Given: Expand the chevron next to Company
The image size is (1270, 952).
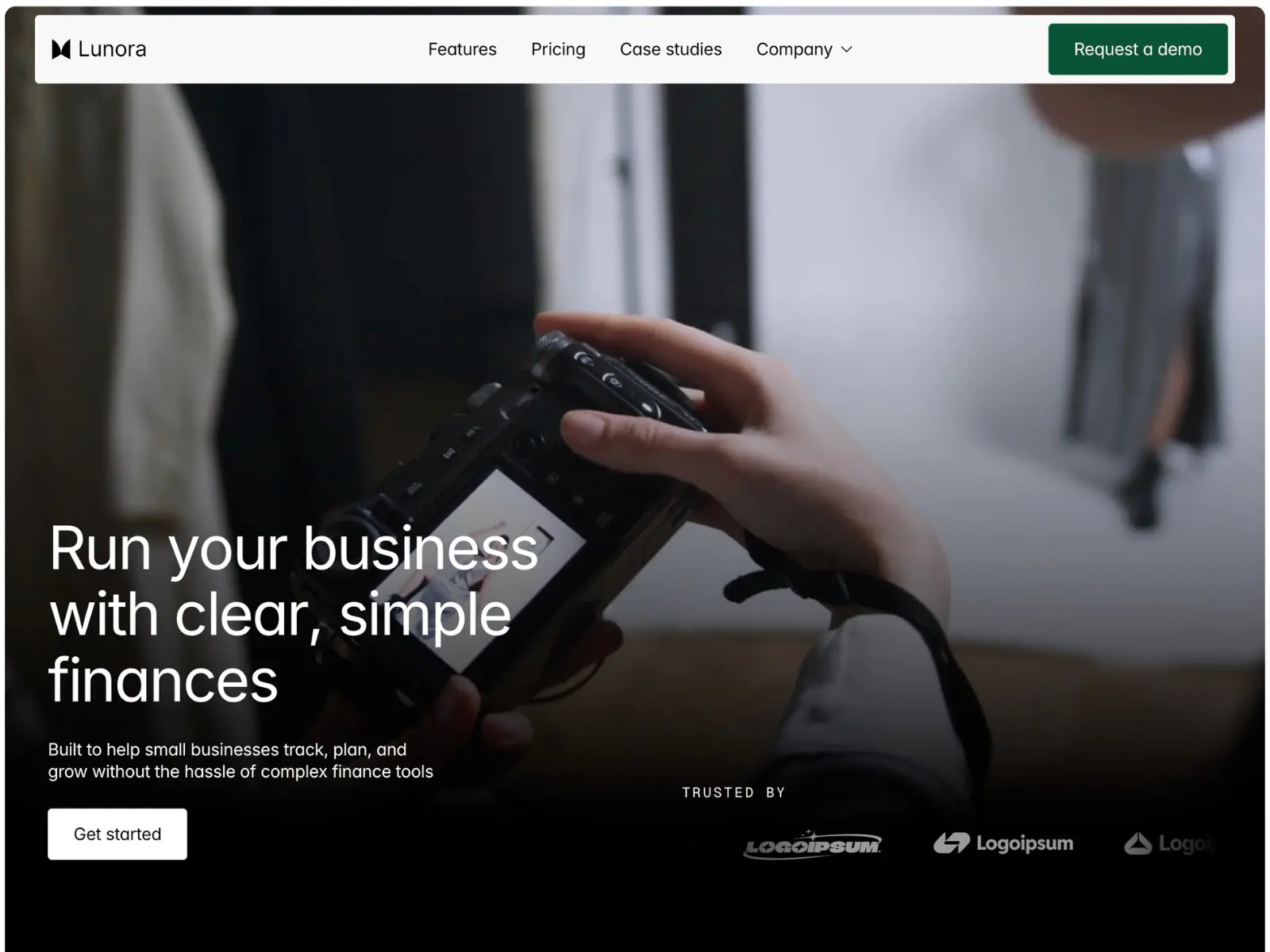Looking at the screenshot, I should 847,49.
